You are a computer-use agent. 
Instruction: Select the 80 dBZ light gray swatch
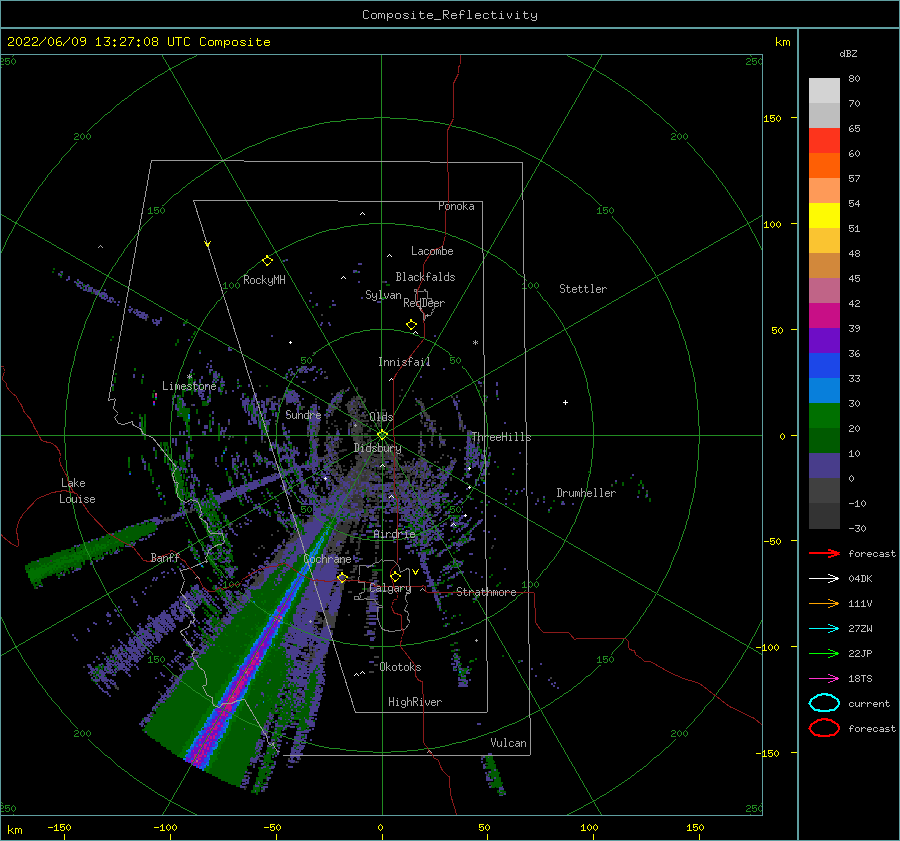824,90
